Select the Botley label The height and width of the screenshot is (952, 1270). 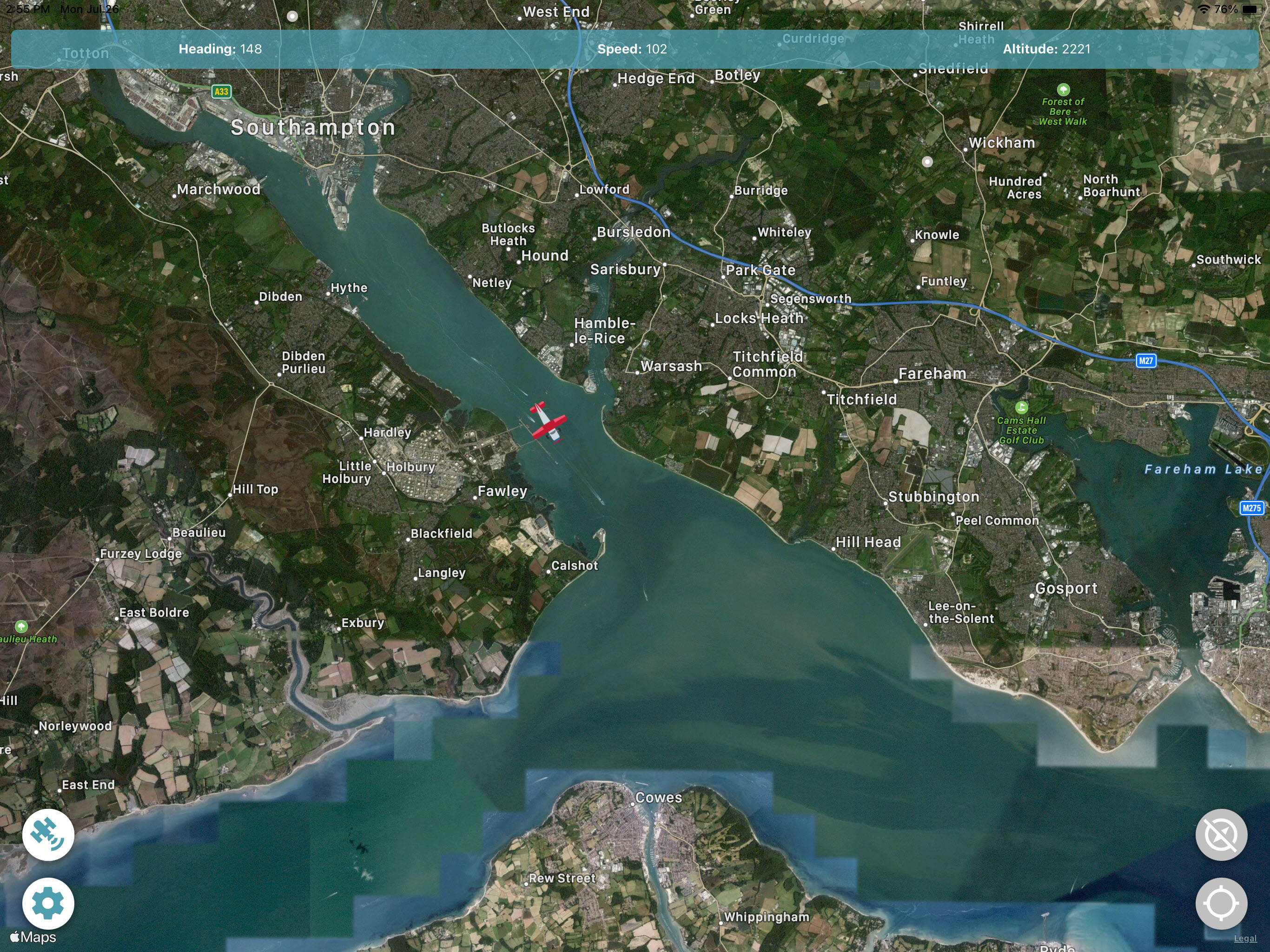[x=737, y=75]
